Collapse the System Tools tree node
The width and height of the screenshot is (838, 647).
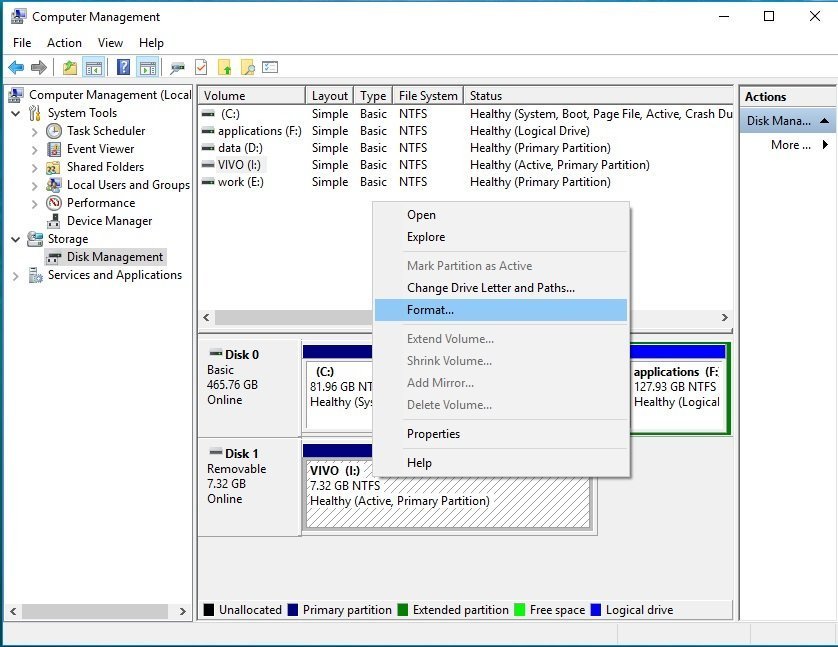click(x=15, y=113)
